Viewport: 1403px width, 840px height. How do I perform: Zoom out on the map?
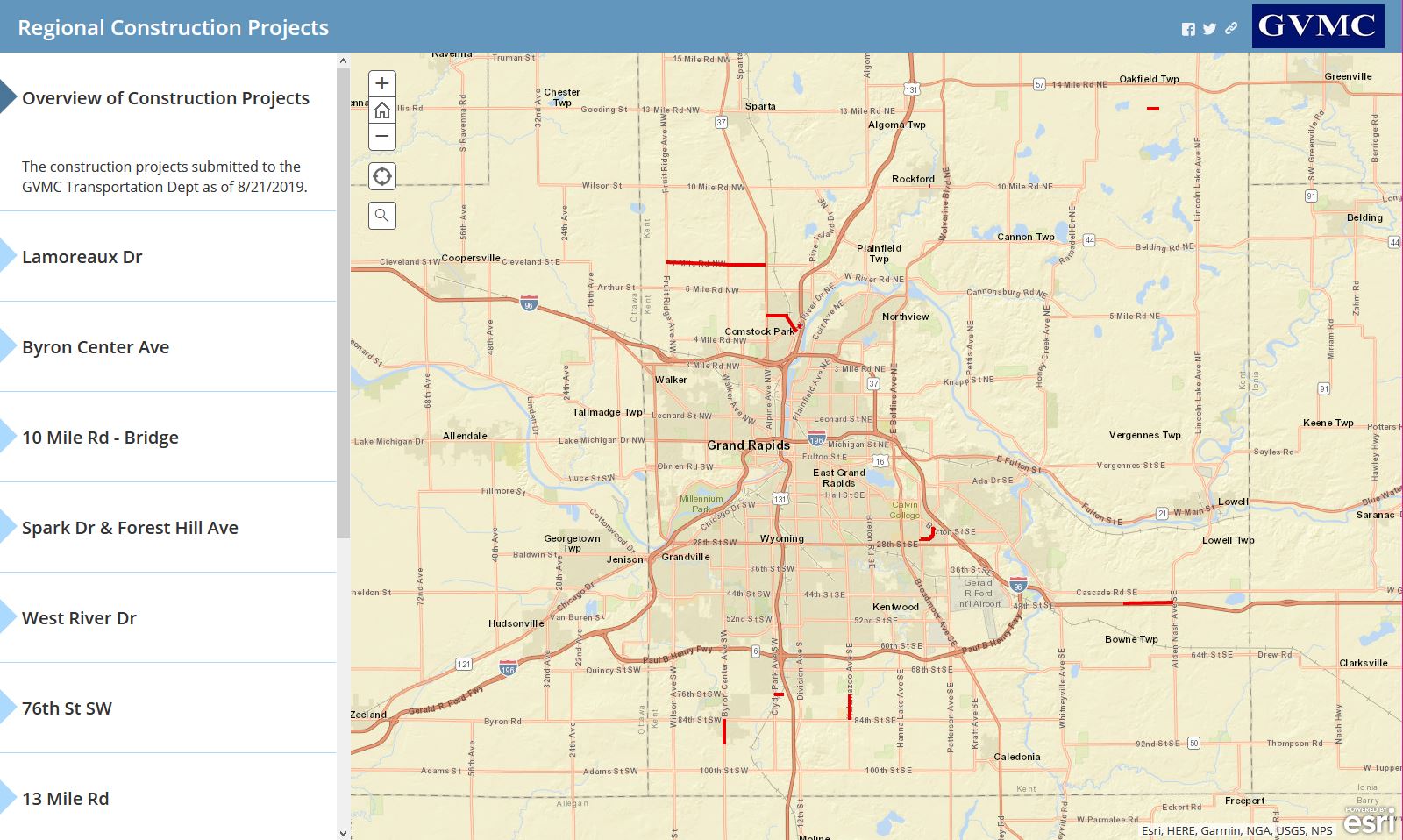pyautogui.click(x=382, y=137)
